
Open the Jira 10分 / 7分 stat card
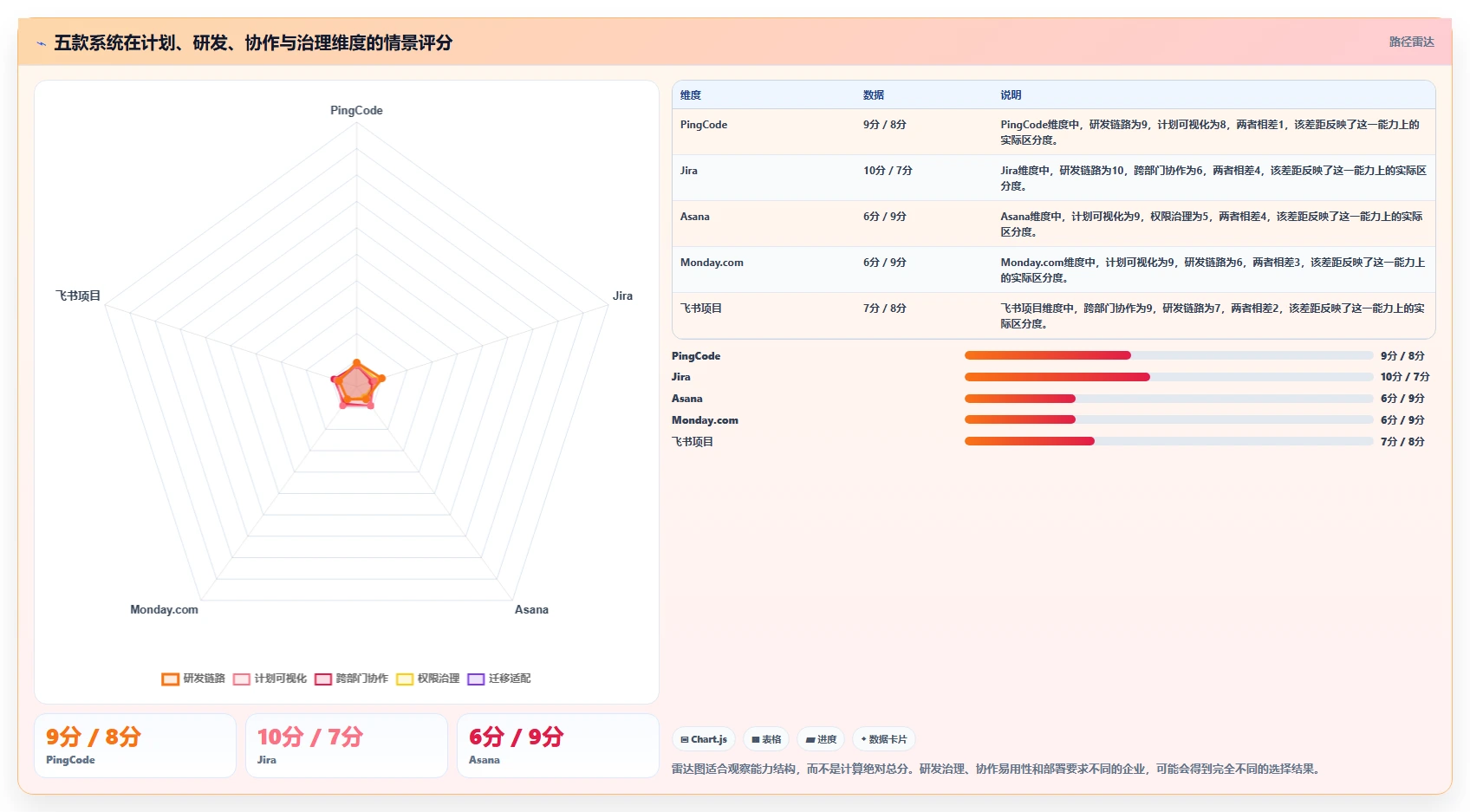(347, 745)
